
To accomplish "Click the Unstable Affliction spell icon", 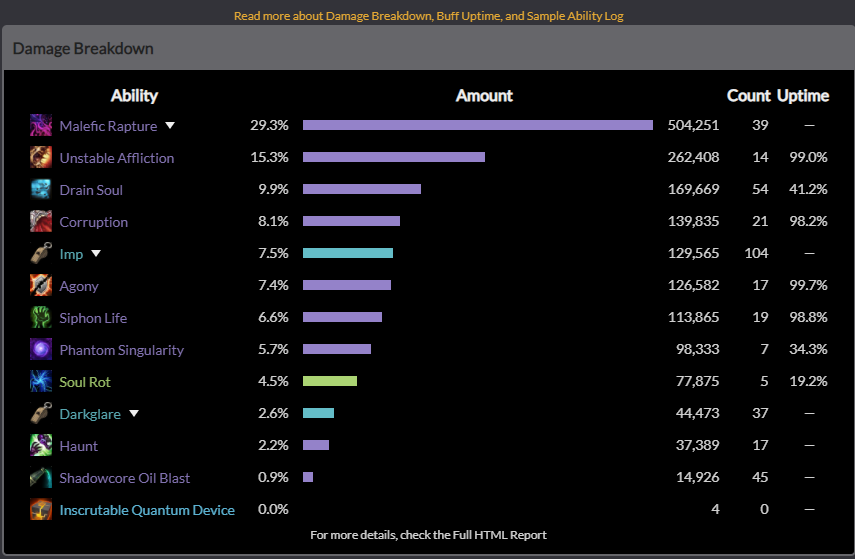I will [41, 158].
